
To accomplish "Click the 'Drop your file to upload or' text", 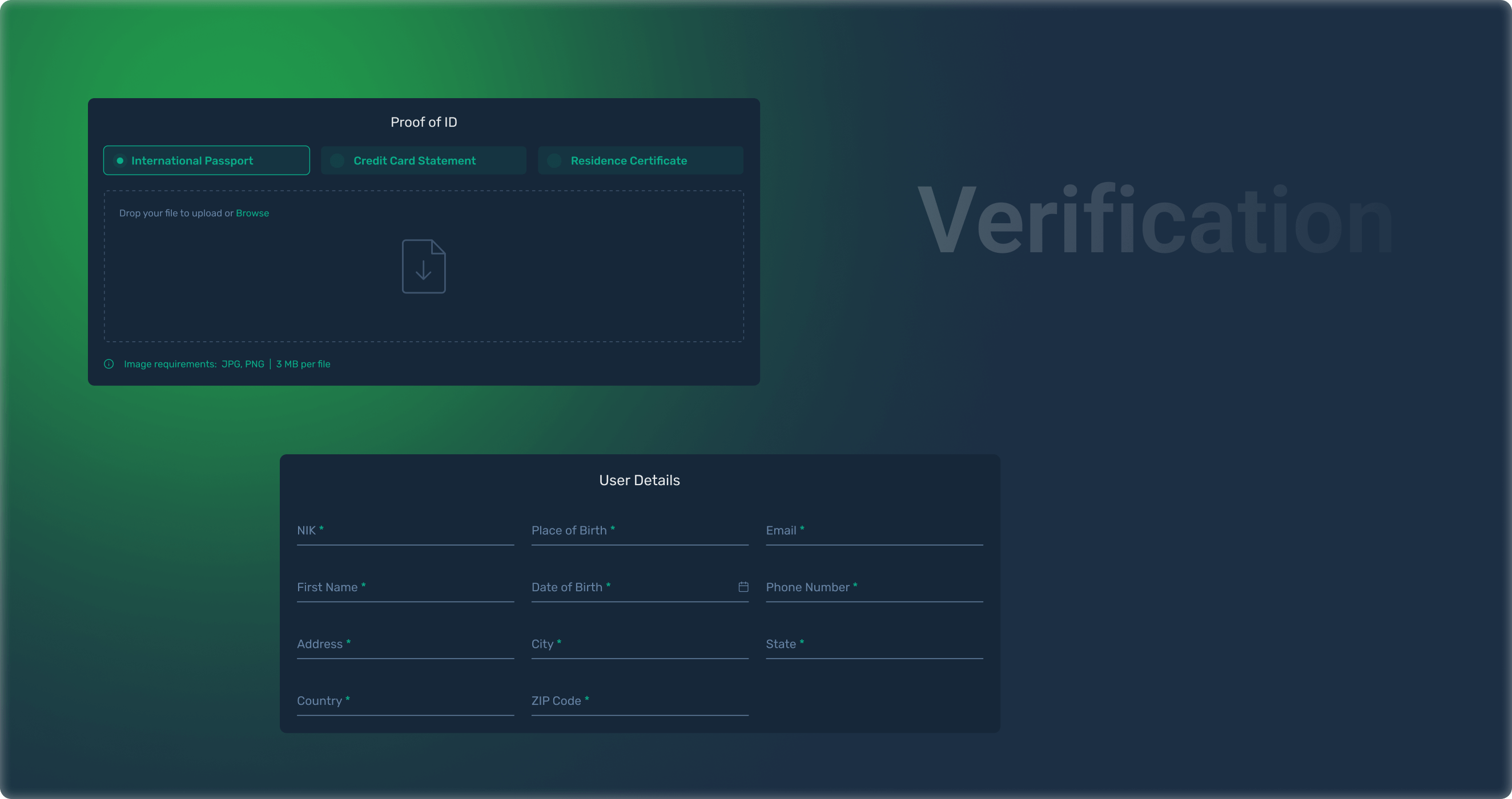I will (x=176, y=213).
